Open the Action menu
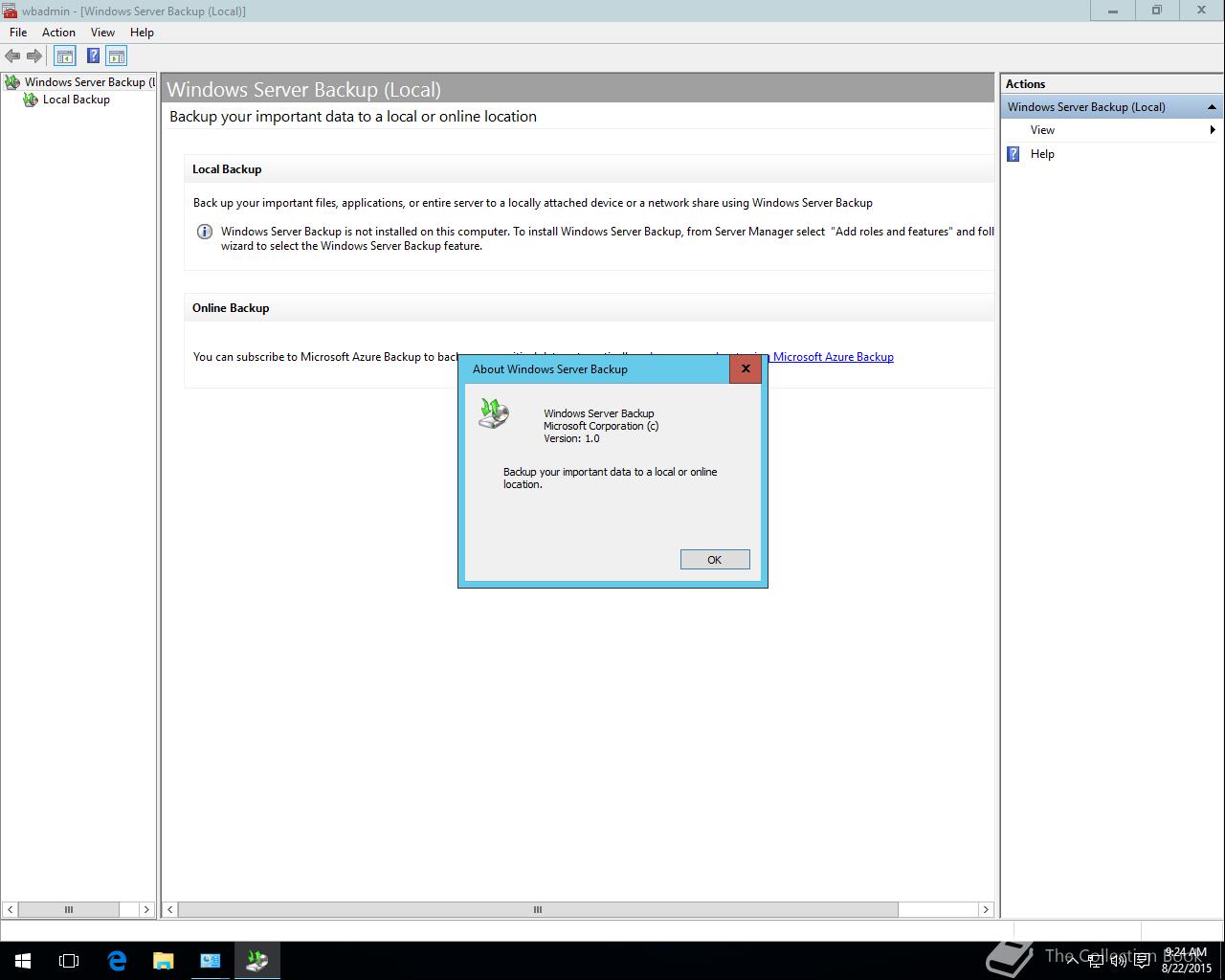1225x980 pixels. point(58,33)
